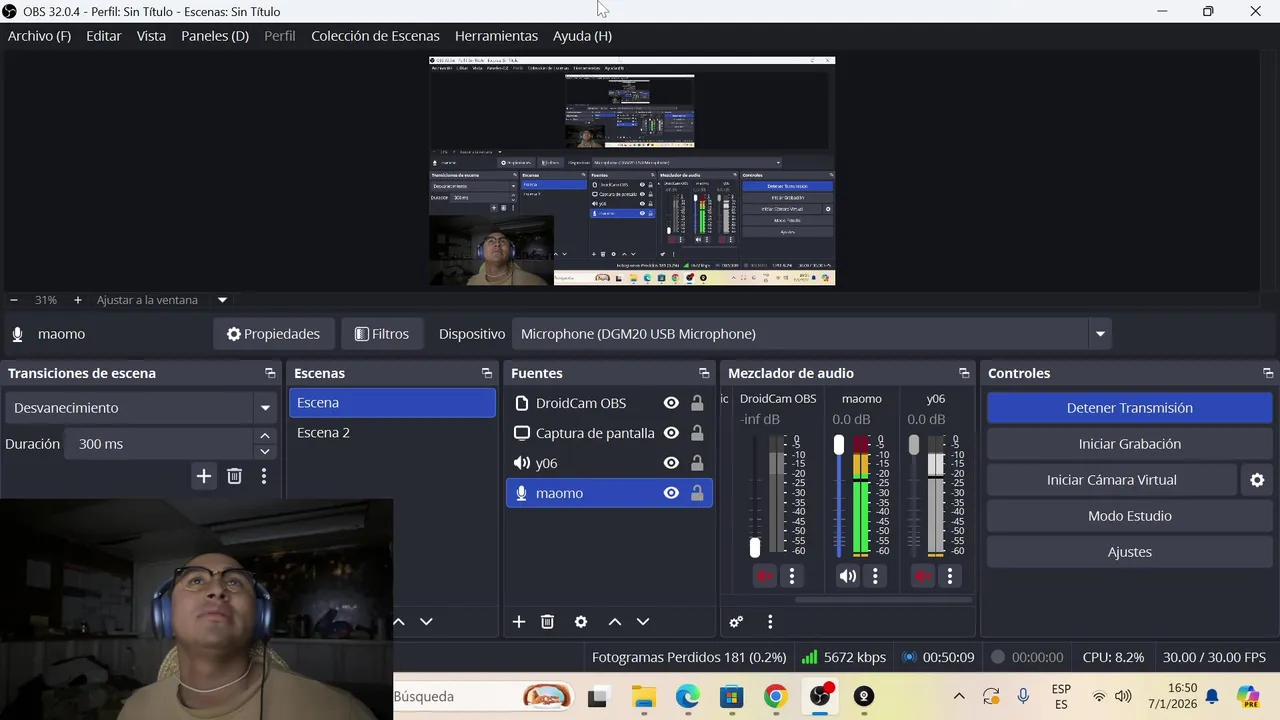Open maomo channel options menu
1280x720 pixels.
tap(875, 576)
